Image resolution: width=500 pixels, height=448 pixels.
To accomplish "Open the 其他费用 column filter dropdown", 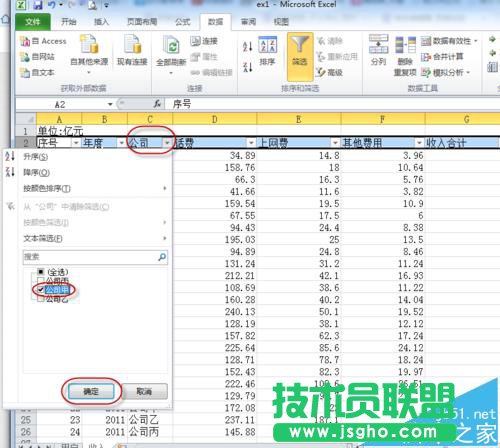I will pyautogui.click(x=419, y=143).
